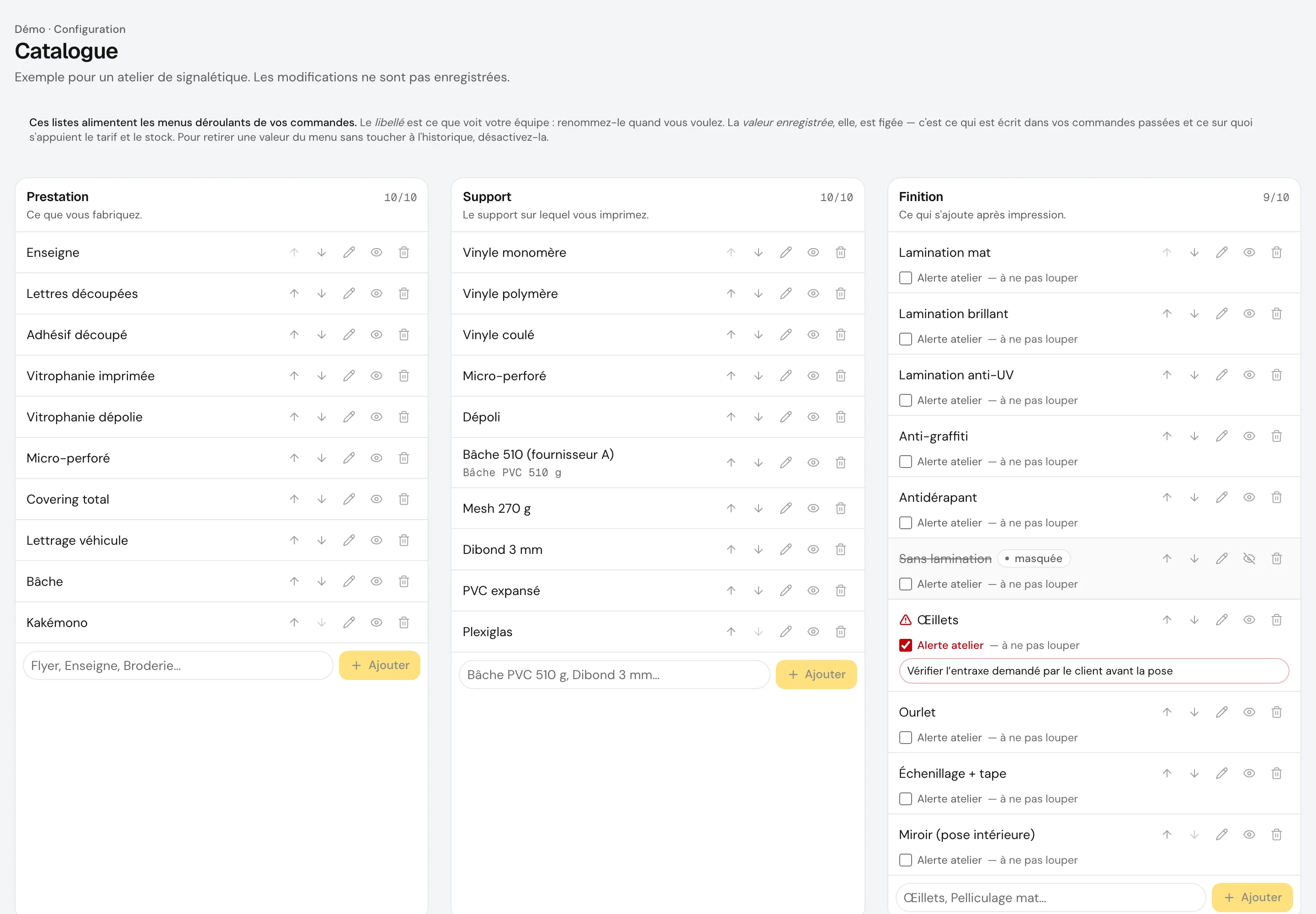
Task: Check Alerte atelier under Lamination anti-UV
Action: tap(905, 401)
